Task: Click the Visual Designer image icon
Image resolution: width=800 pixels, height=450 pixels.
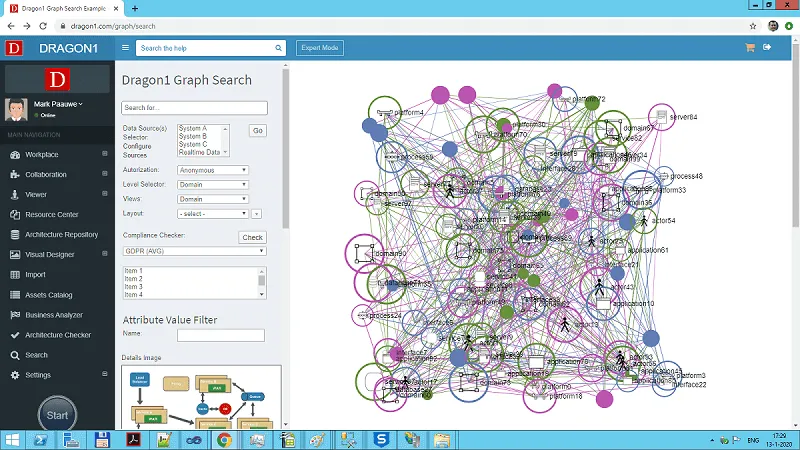Action: 15,255
